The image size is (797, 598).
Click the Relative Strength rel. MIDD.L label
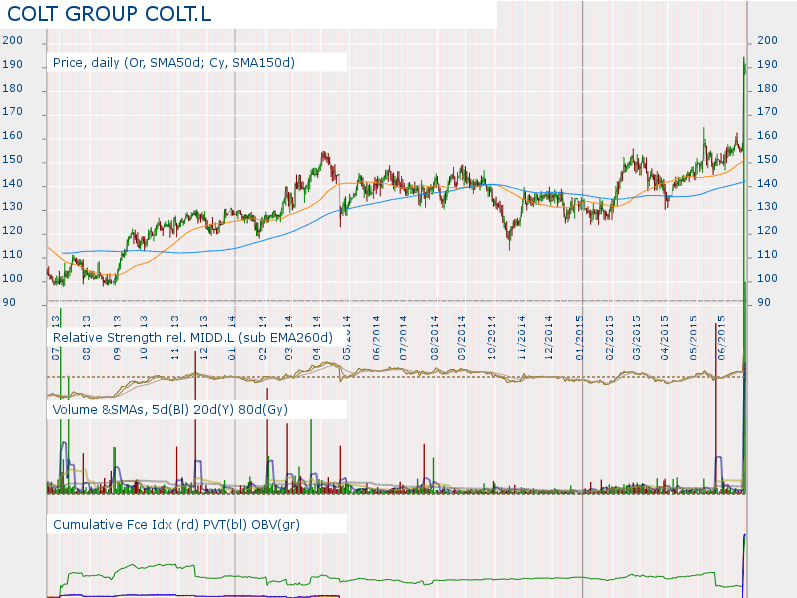pos(193,338)
